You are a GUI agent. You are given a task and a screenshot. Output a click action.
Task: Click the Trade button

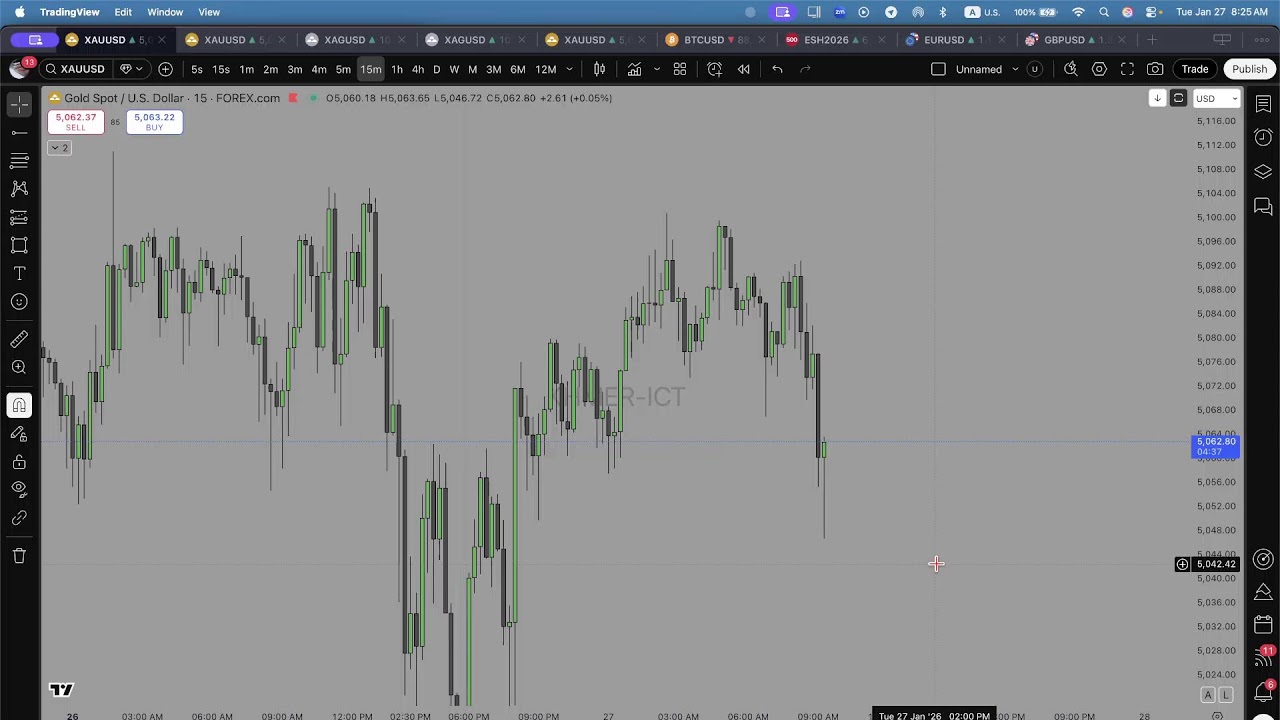click(x=1195, y=69)
